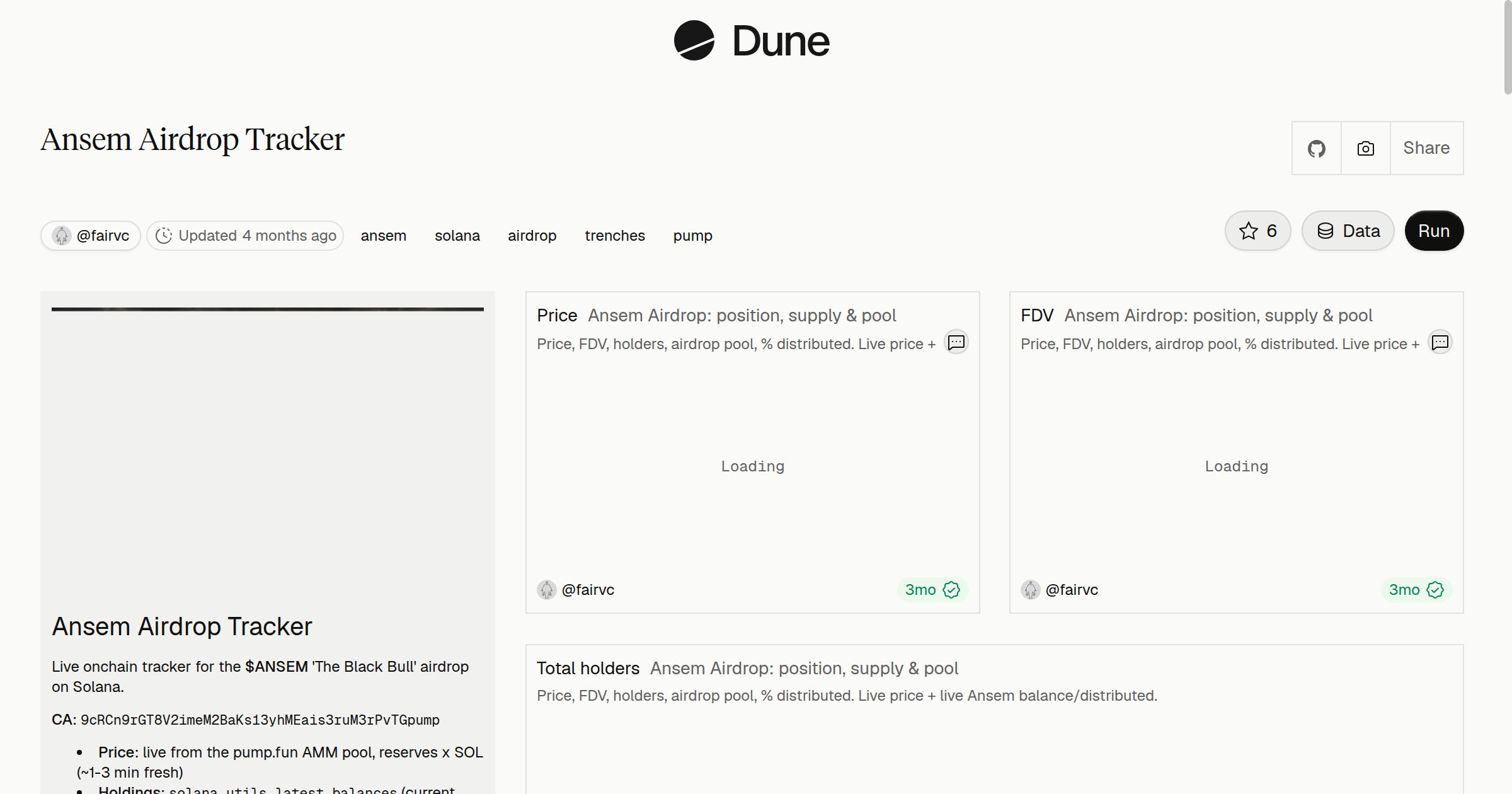Select the pump tag
1512x794 pixels.
point(693,236)
